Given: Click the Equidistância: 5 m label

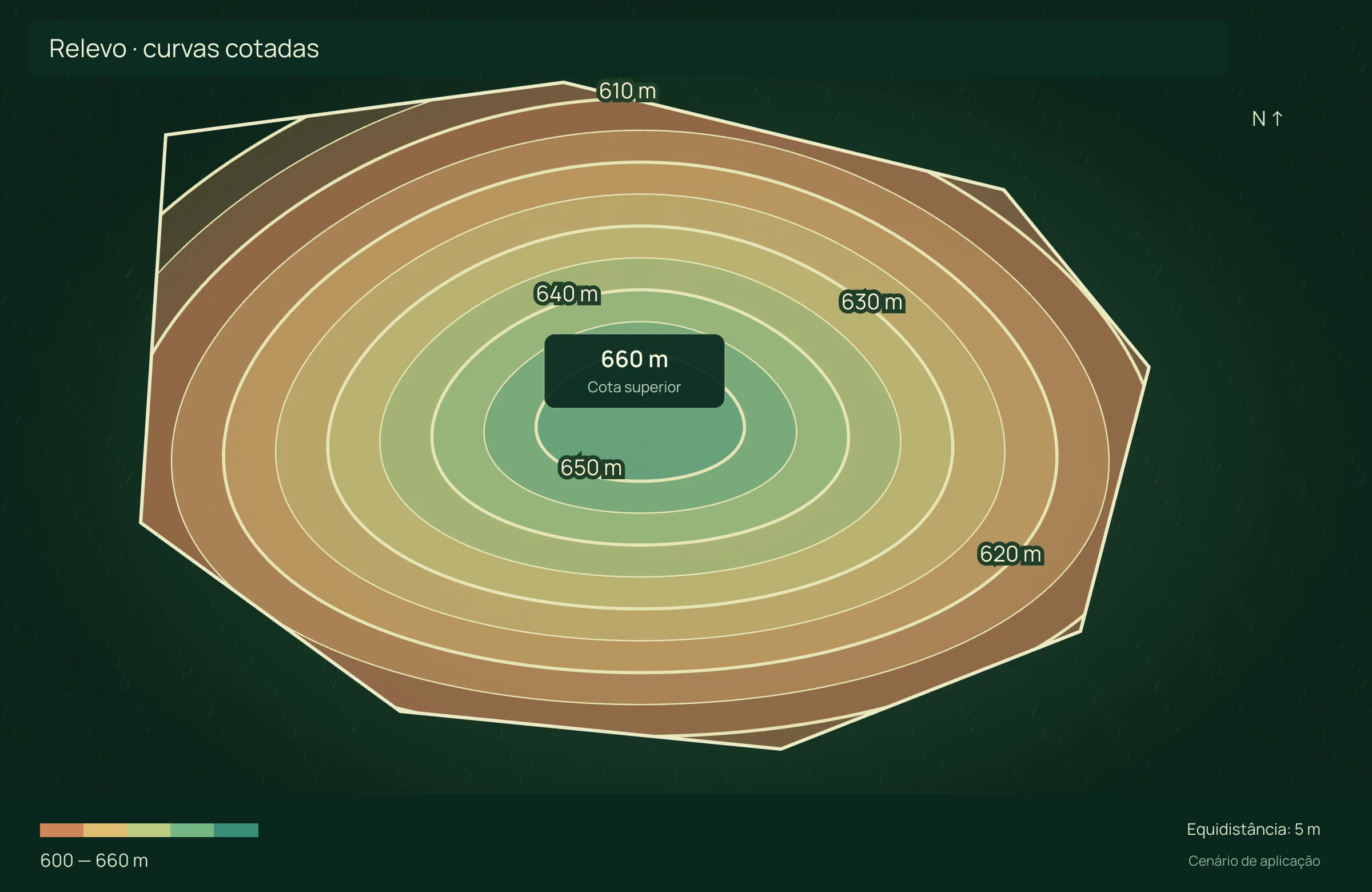Looking at the screenshot, I should (1253, 829).
